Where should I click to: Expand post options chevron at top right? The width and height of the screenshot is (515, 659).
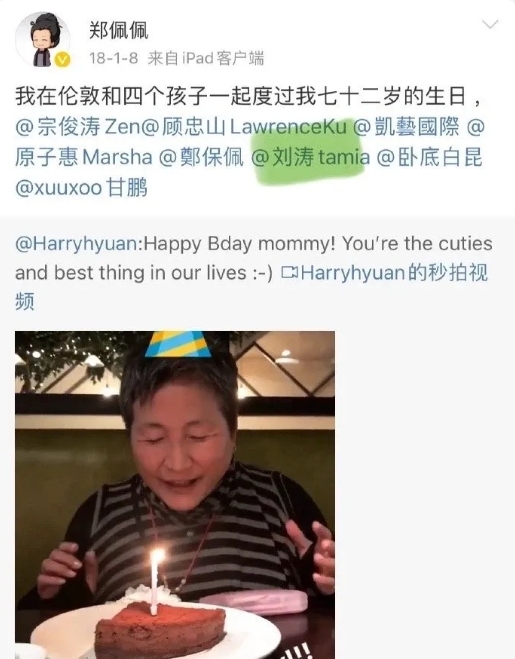pos(490,24)
